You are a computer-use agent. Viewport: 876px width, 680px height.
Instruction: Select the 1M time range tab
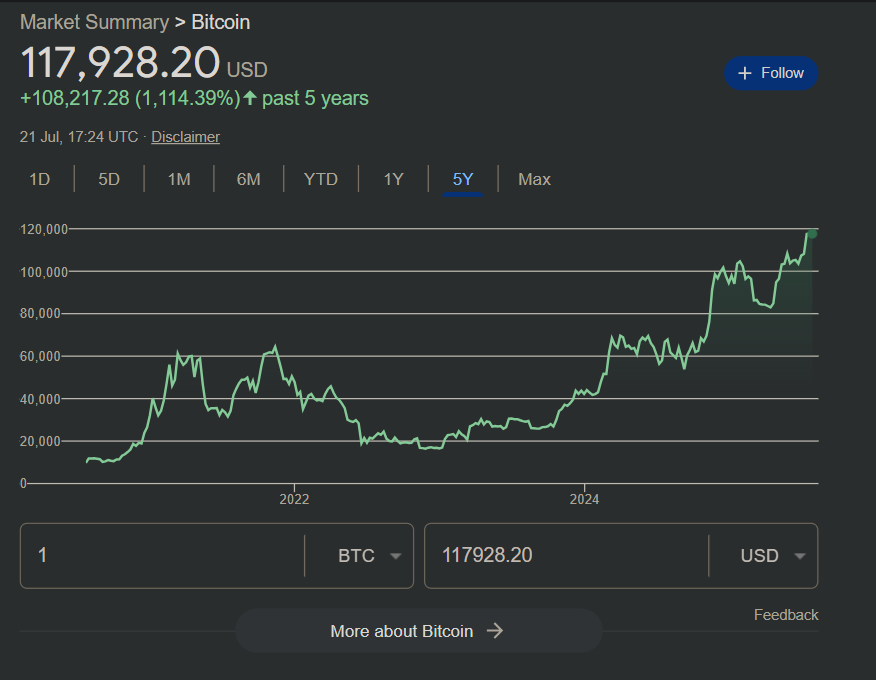click(x=179, y=179)
